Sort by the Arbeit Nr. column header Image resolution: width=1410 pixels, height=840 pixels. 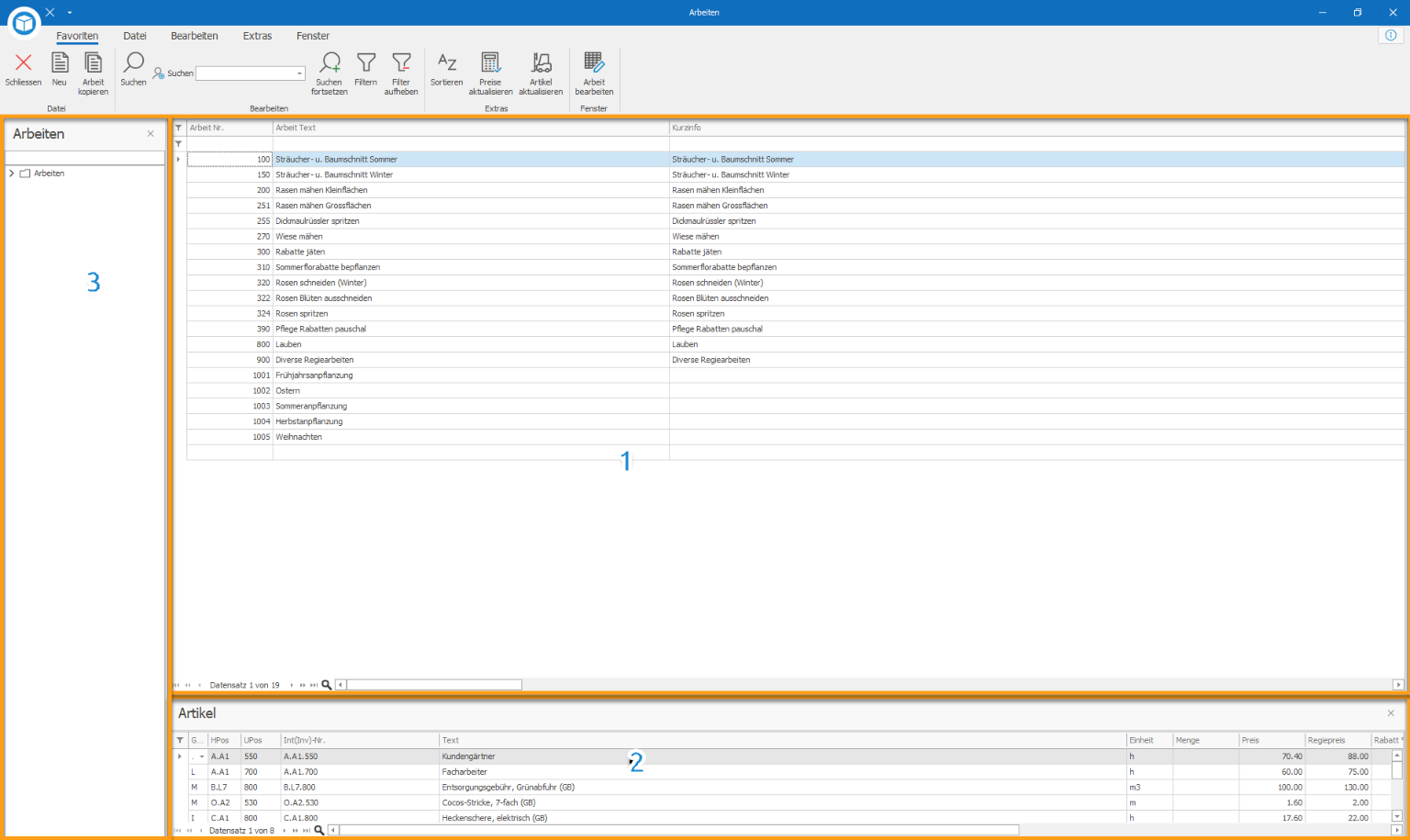pos(229,129)
